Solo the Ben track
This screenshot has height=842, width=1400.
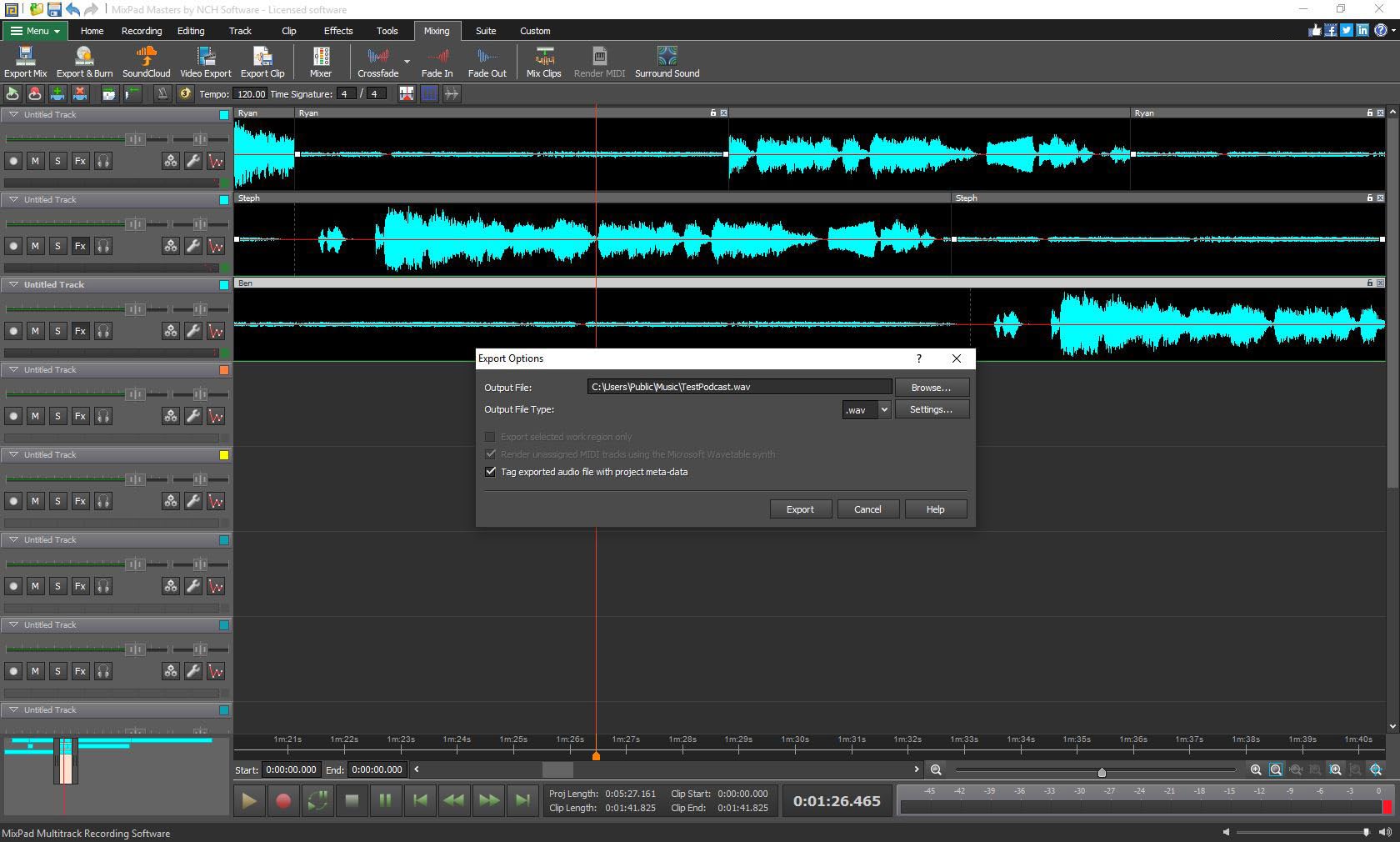click(57, 331)
